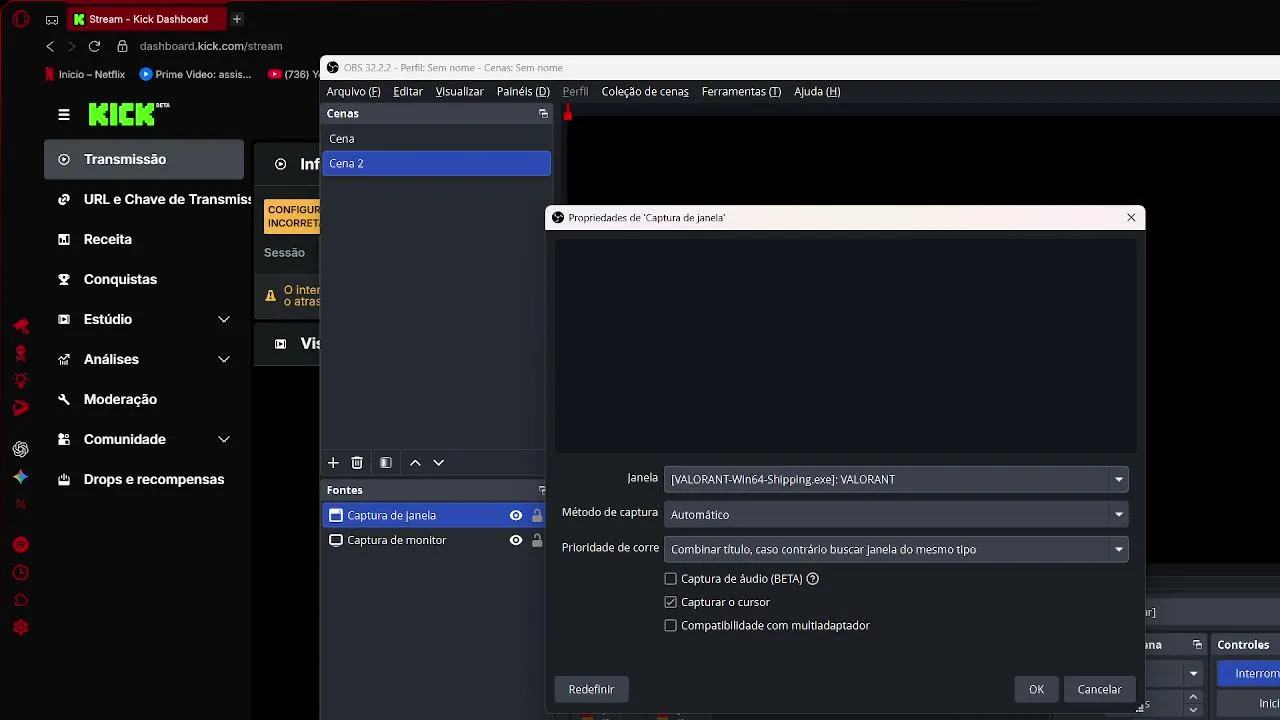Open the Ferramentas menu in OBS

click(x=741, y=91)
